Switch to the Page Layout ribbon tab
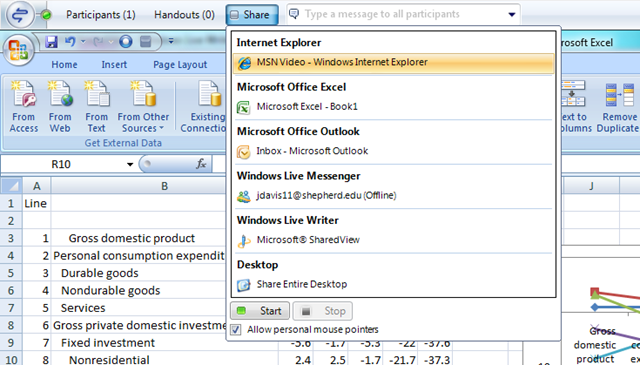This screenshot has width=640, height=365. point(180,65)
